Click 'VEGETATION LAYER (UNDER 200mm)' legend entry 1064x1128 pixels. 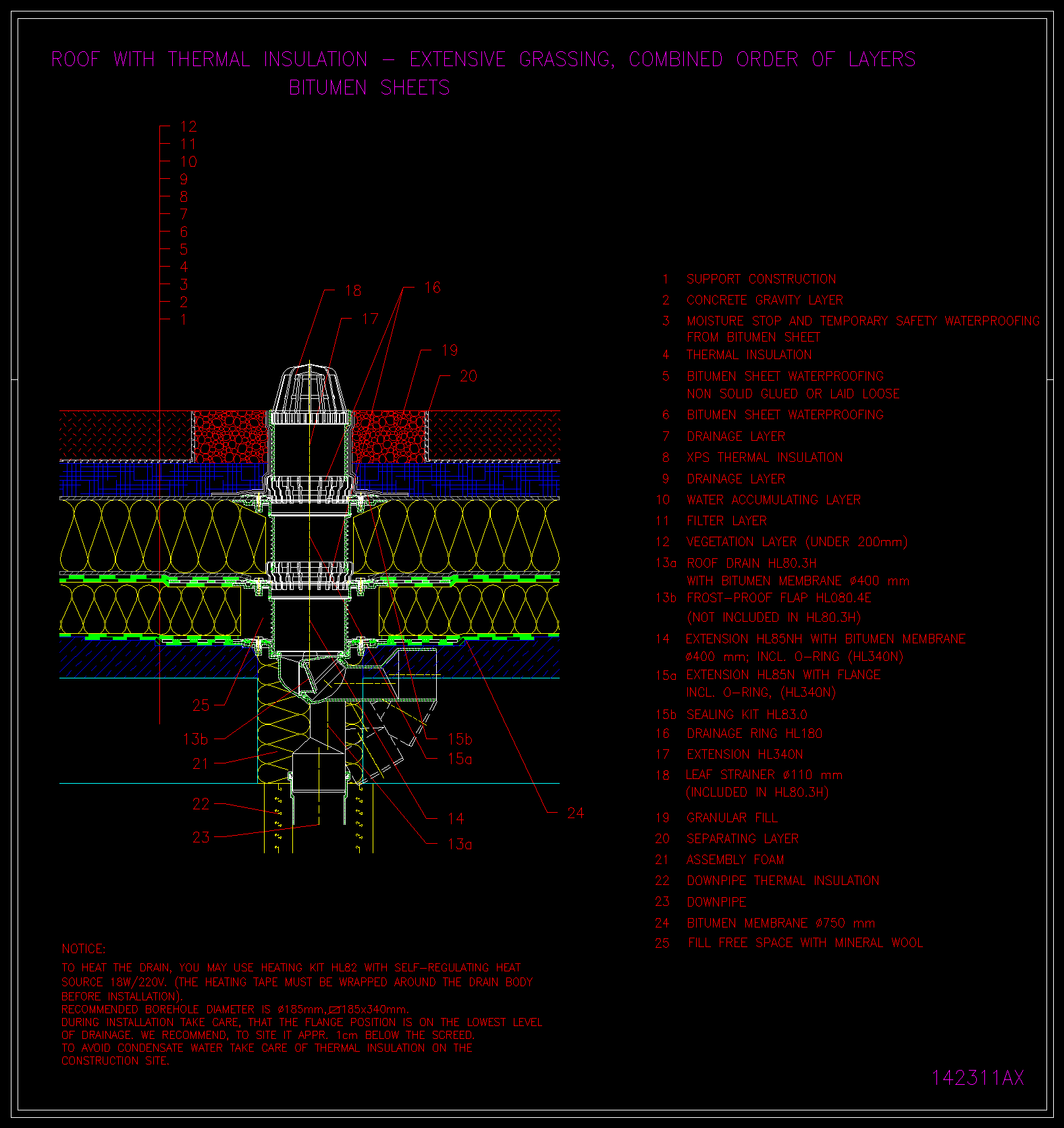point(797,541)
